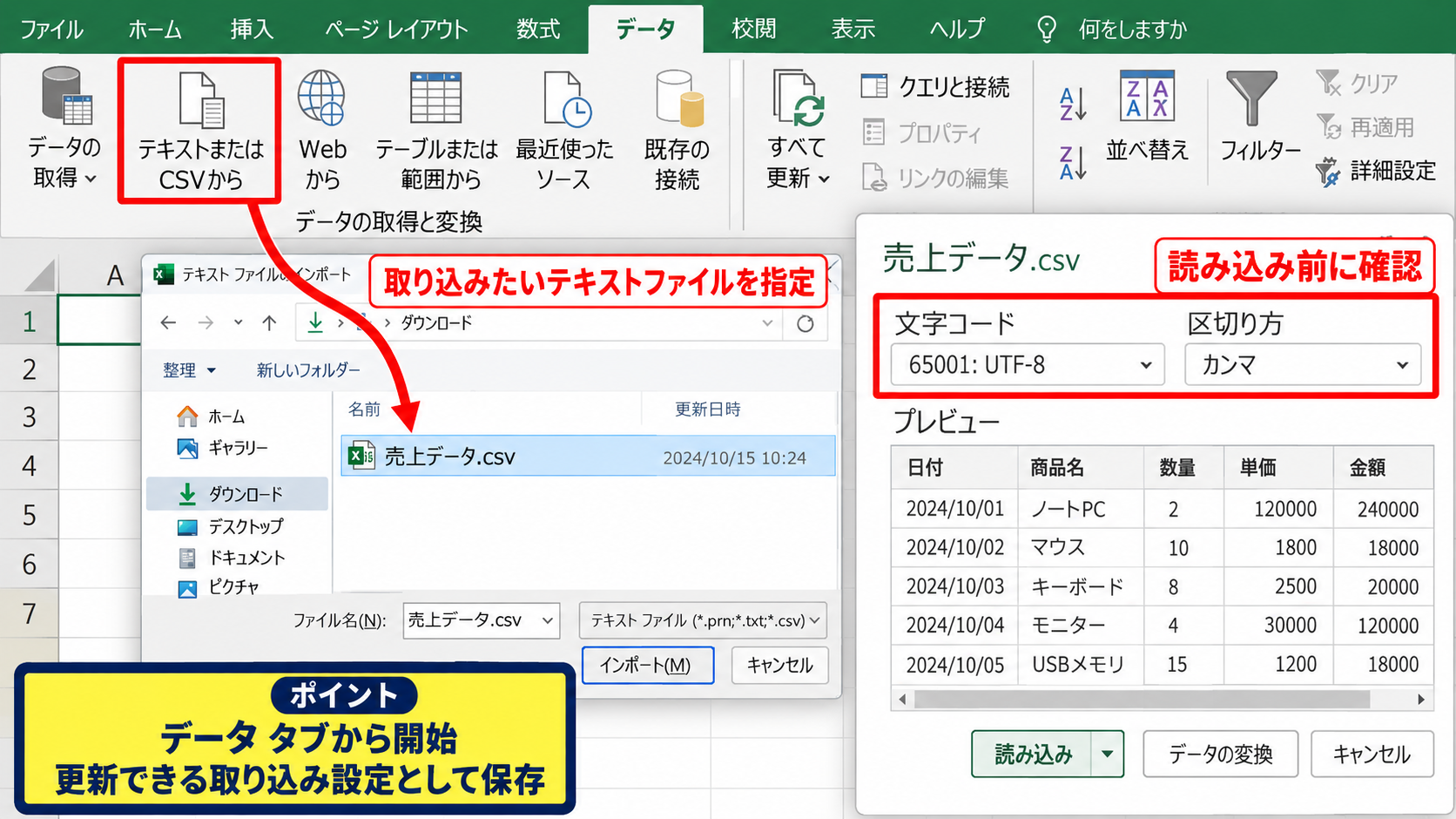Choose the Webから data source icon

tap(322, 131)
